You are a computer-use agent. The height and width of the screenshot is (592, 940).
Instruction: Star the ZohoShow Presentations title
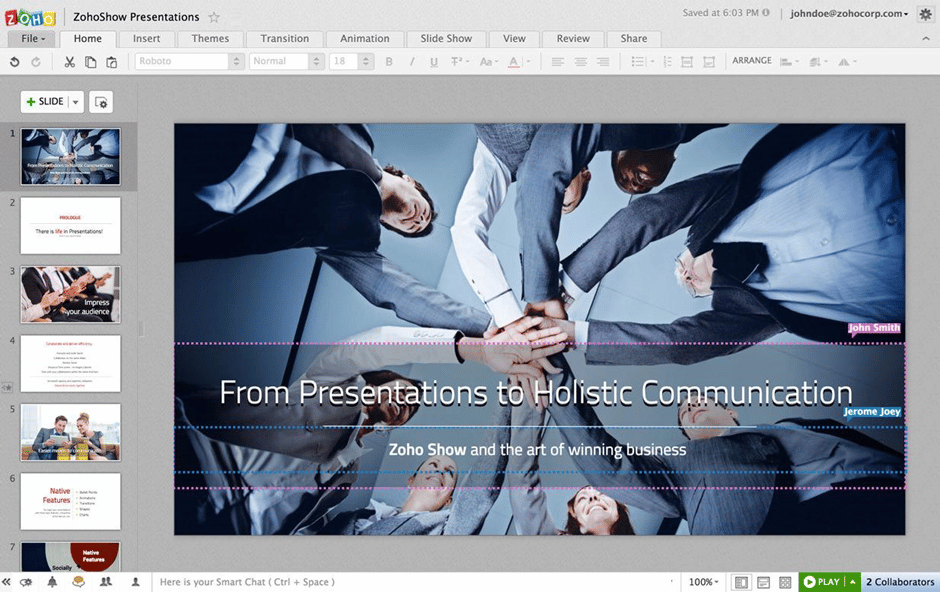click(x=214, y=17)
